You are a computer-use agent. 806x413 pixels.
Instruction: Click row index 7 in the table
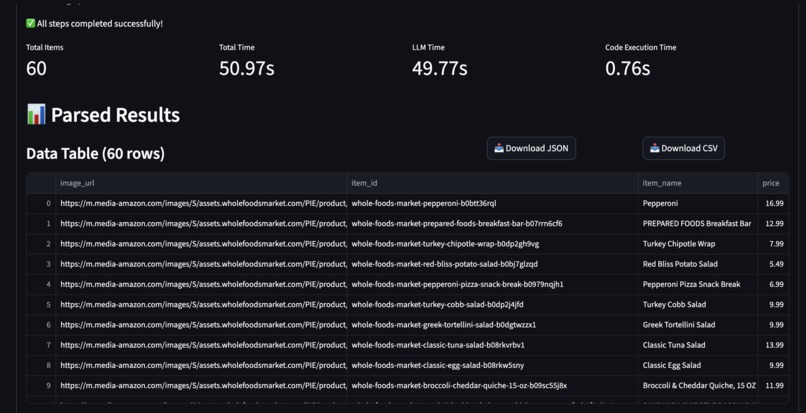[41, 345]
